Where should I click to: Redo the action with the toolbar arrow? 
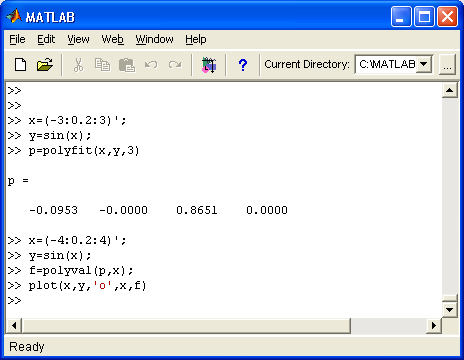coord(175,64)
